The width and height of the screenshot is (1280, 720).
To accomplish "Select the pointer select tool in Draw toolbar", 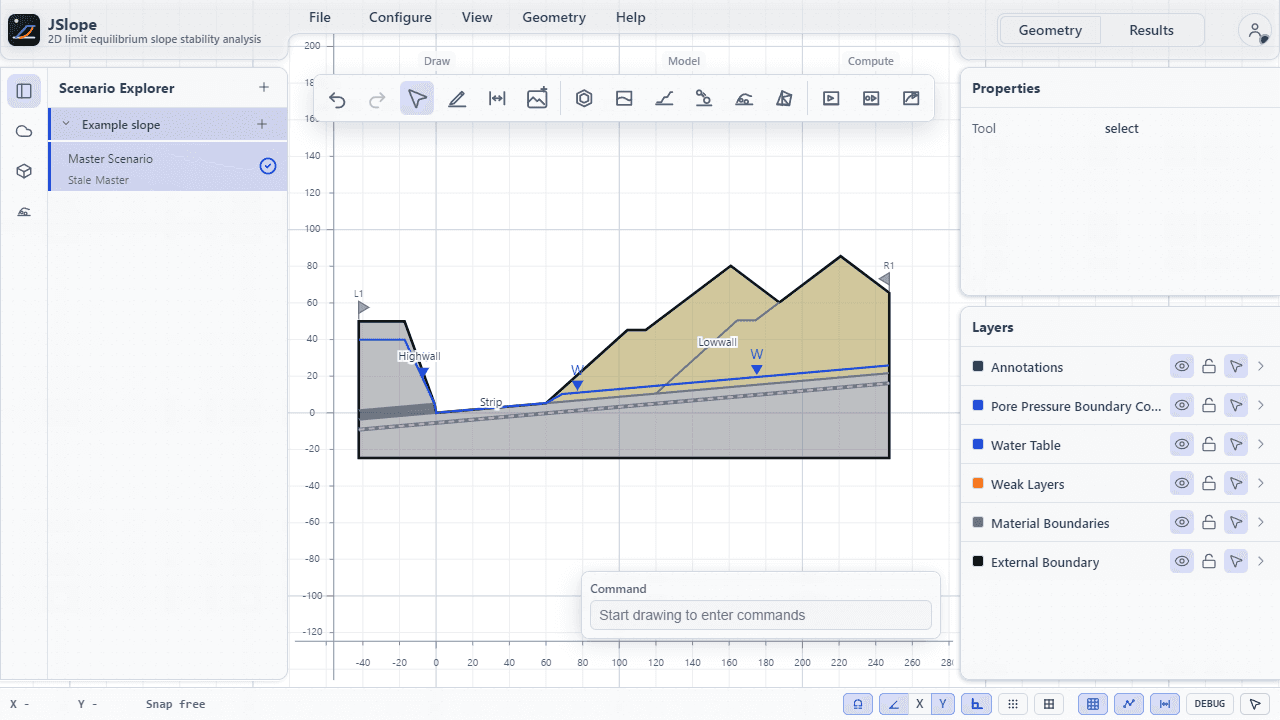I will (417, 99).
